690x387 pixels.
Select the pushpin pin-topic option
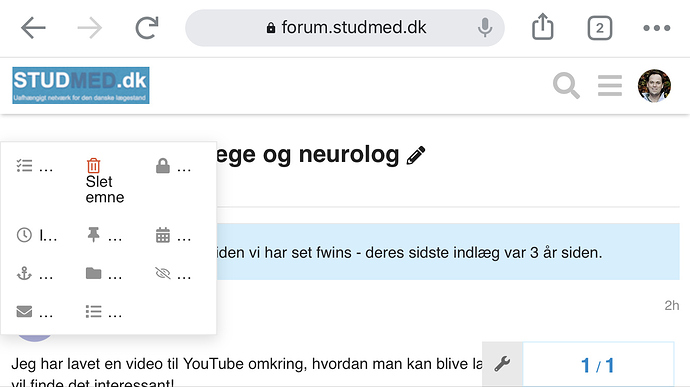(x=104, y=235)
